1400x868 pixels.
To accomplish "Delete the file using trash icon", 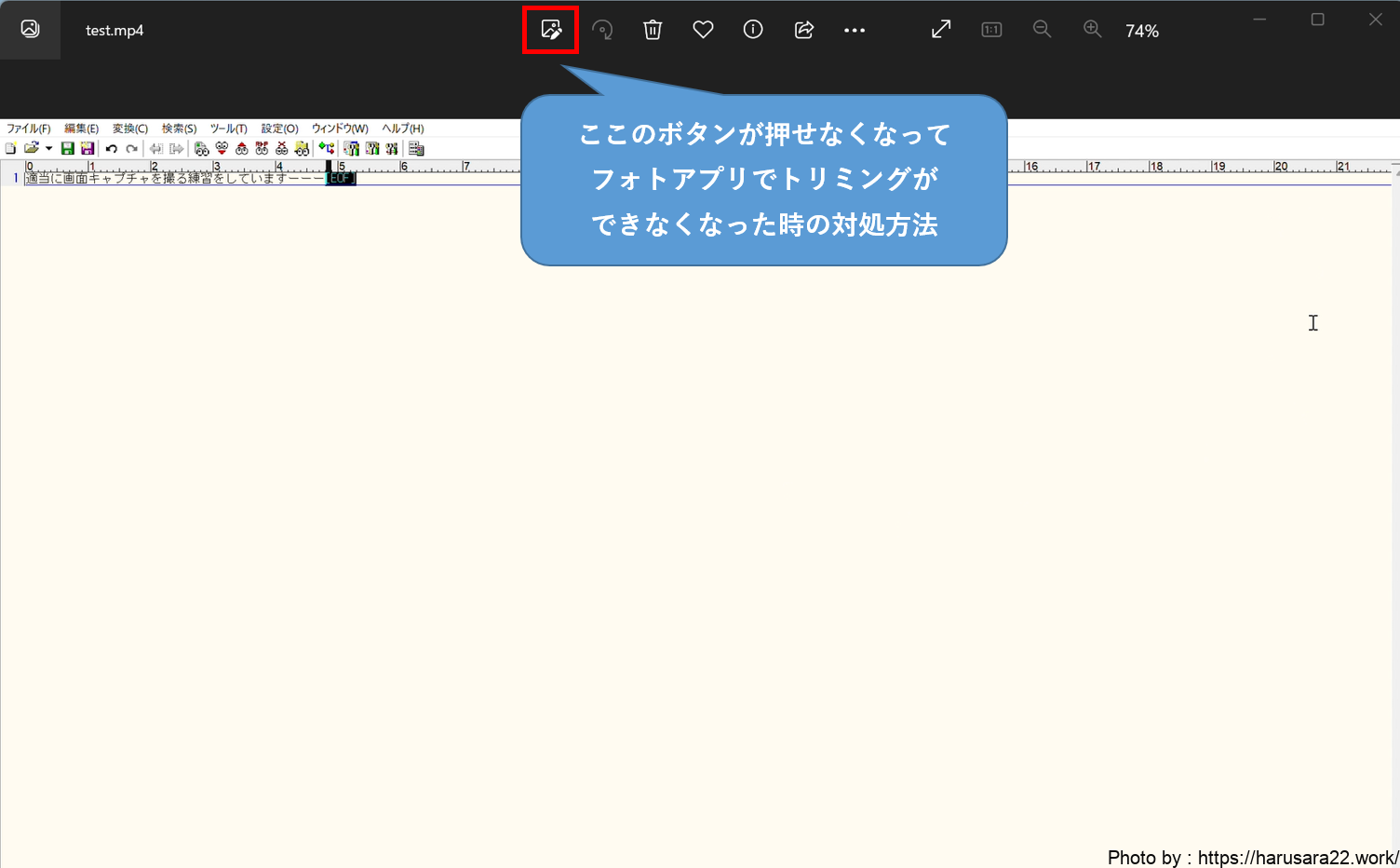I will (x=653, y=30).
